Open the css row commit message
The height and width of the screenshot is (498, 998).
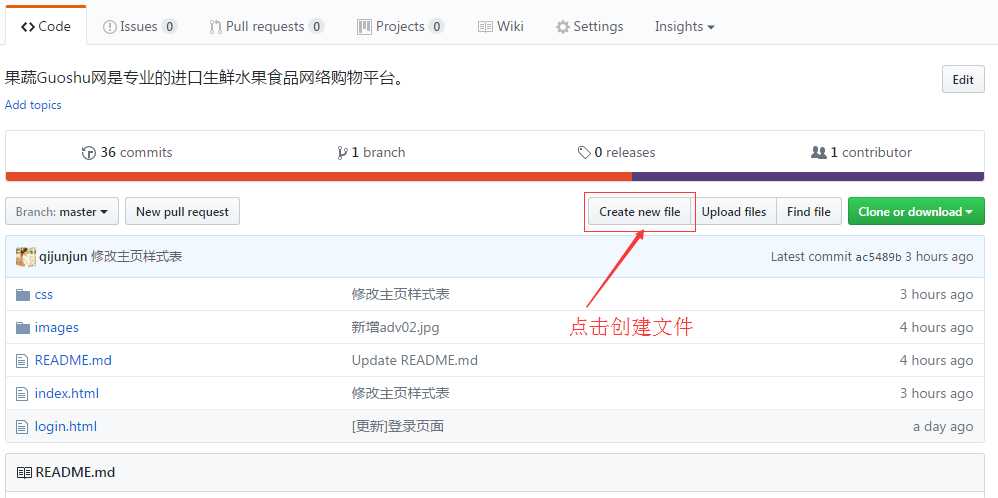point(401,294)
